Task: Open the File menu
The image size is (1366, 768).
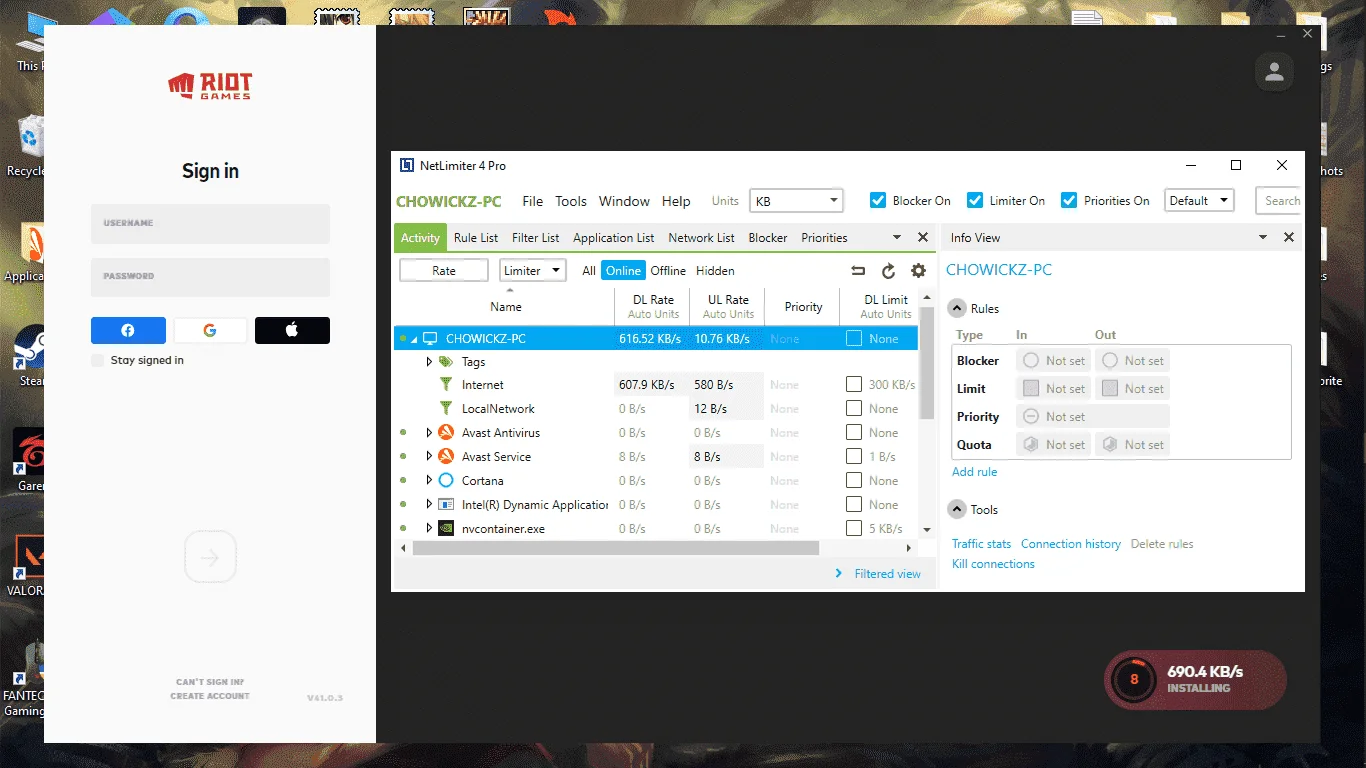Action: tap(533, 201)
